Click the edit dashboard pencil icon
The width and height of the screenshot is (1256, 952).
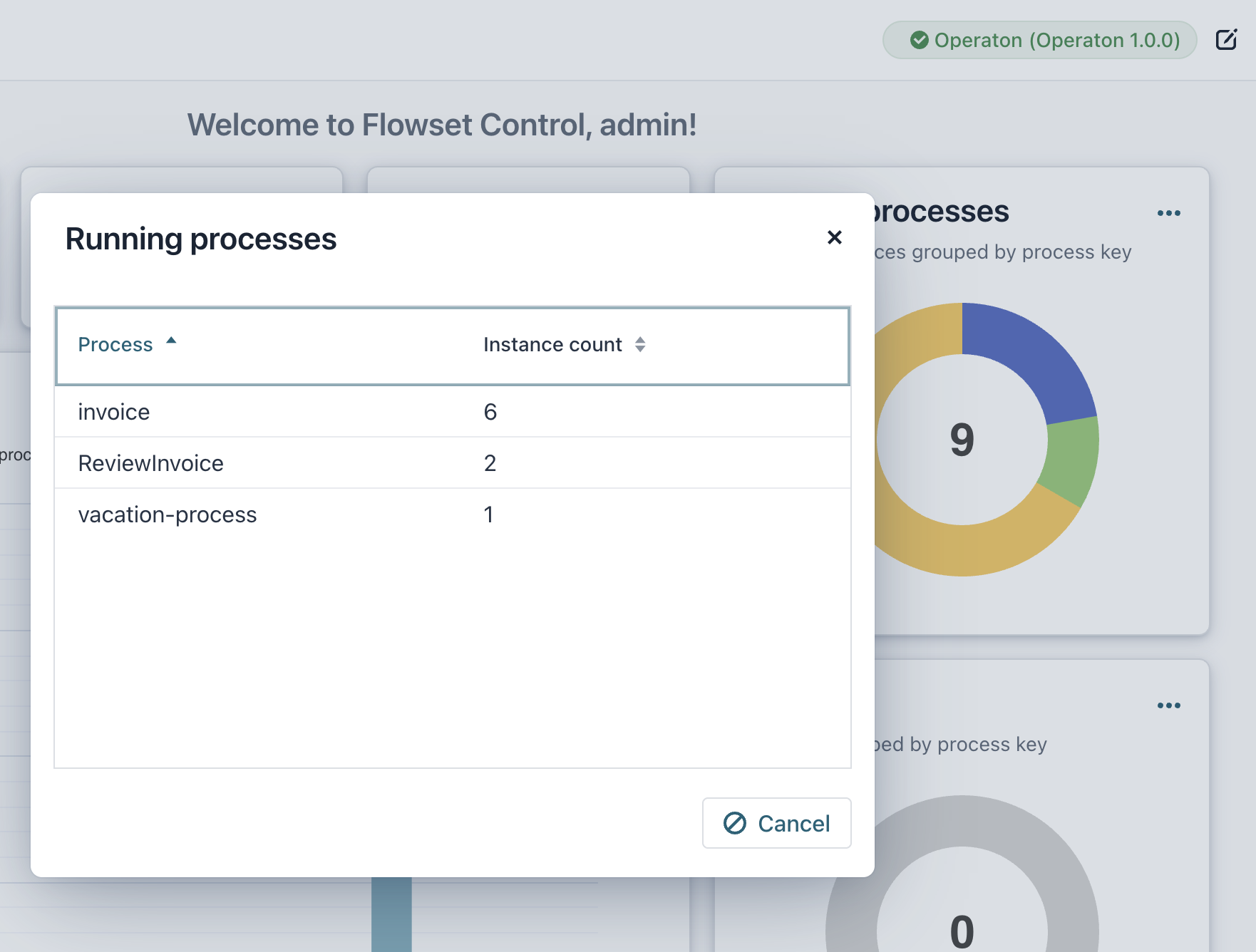(x=1226, y=40)
